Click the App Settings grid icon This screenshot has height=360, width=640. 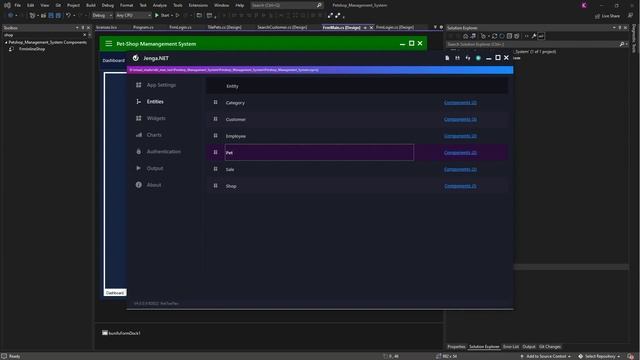coord(139,85)
